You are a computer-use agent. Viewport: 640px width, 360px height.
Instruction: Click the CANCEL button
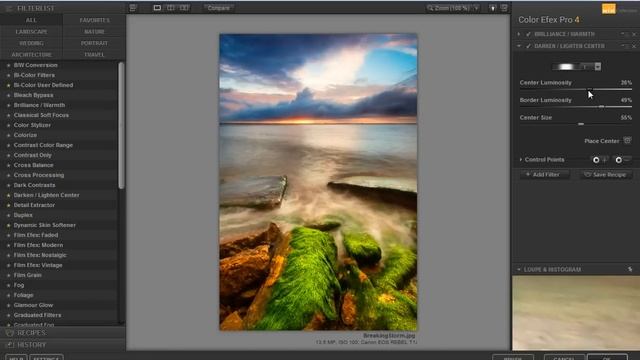(x=564, y=358)
